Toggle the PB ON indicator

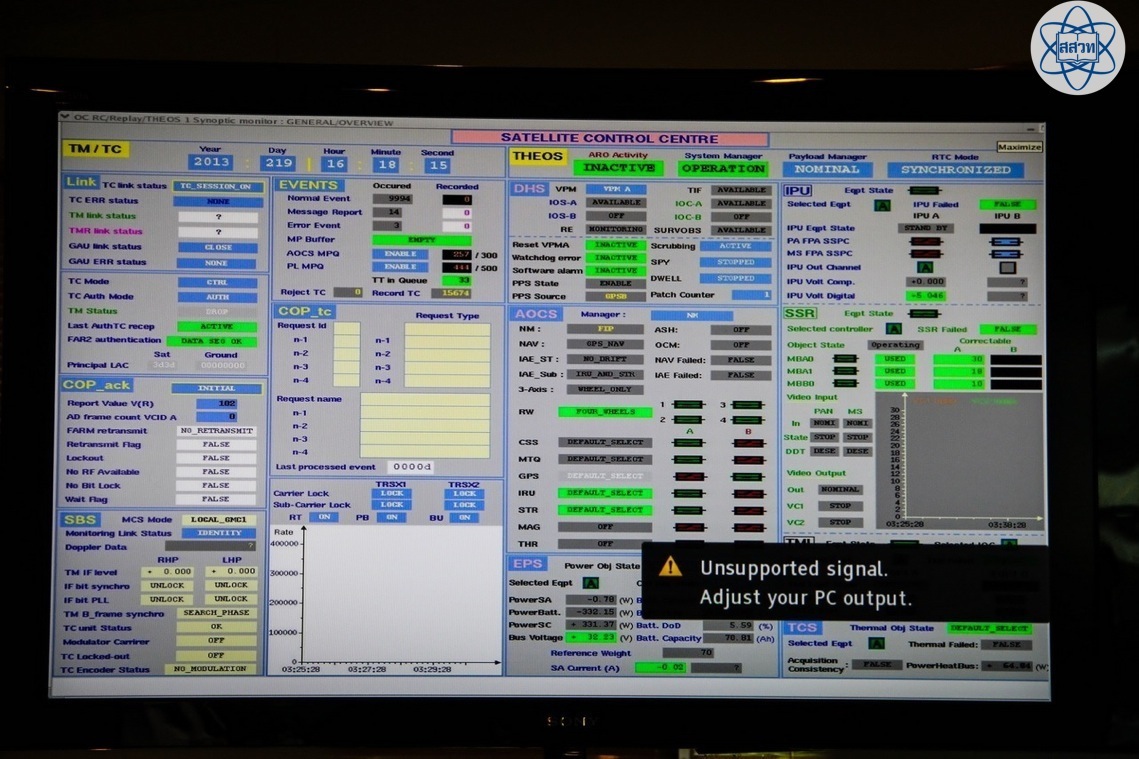392,517
